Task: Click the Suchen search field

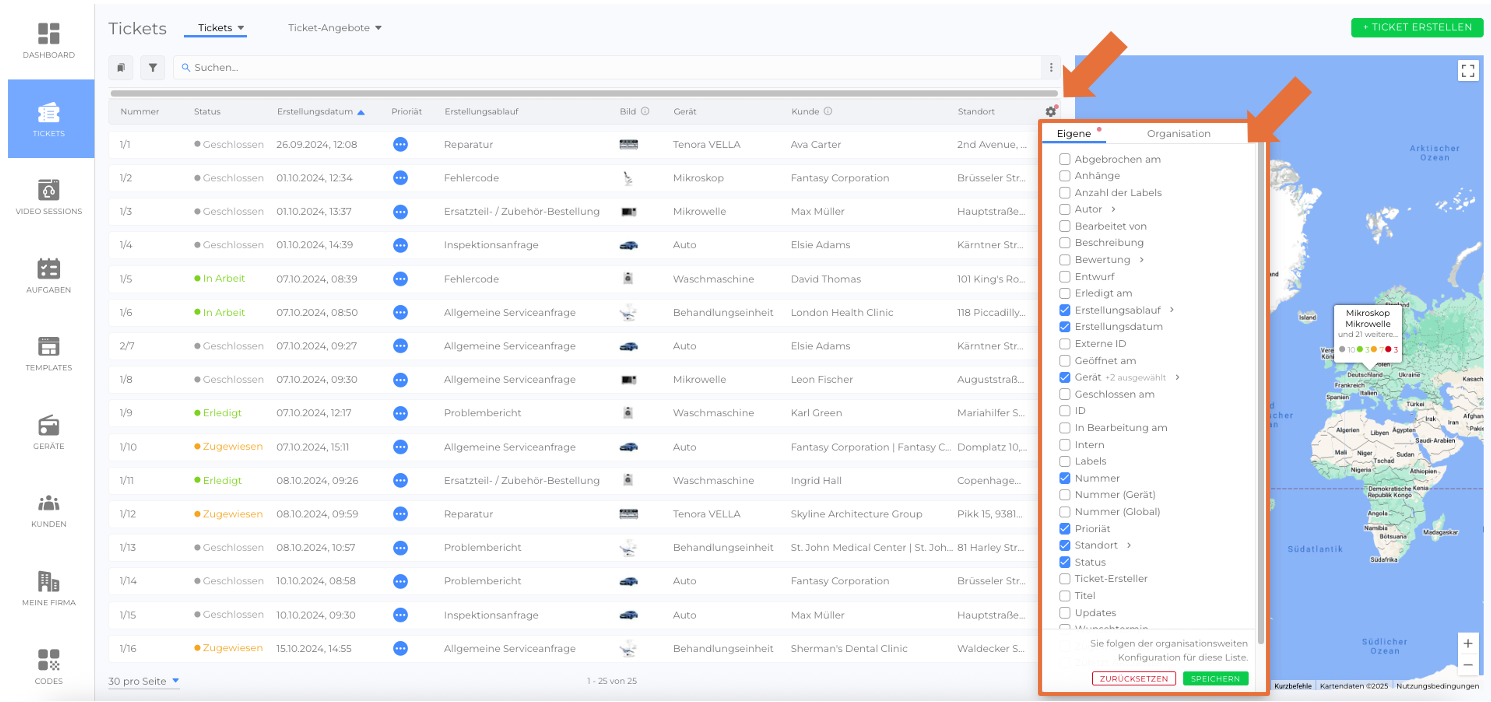Action: pos(600,68)
